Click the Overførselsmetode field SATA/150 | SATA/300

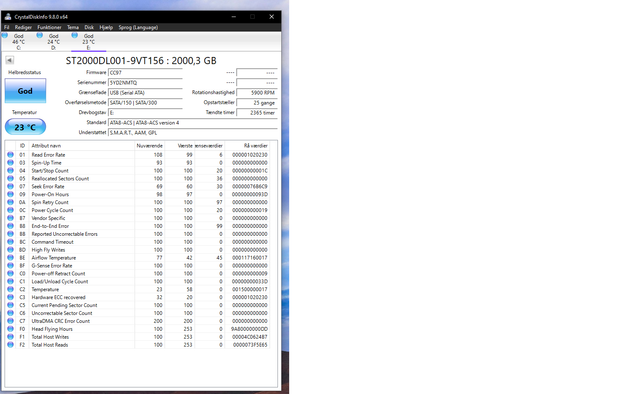145,103
